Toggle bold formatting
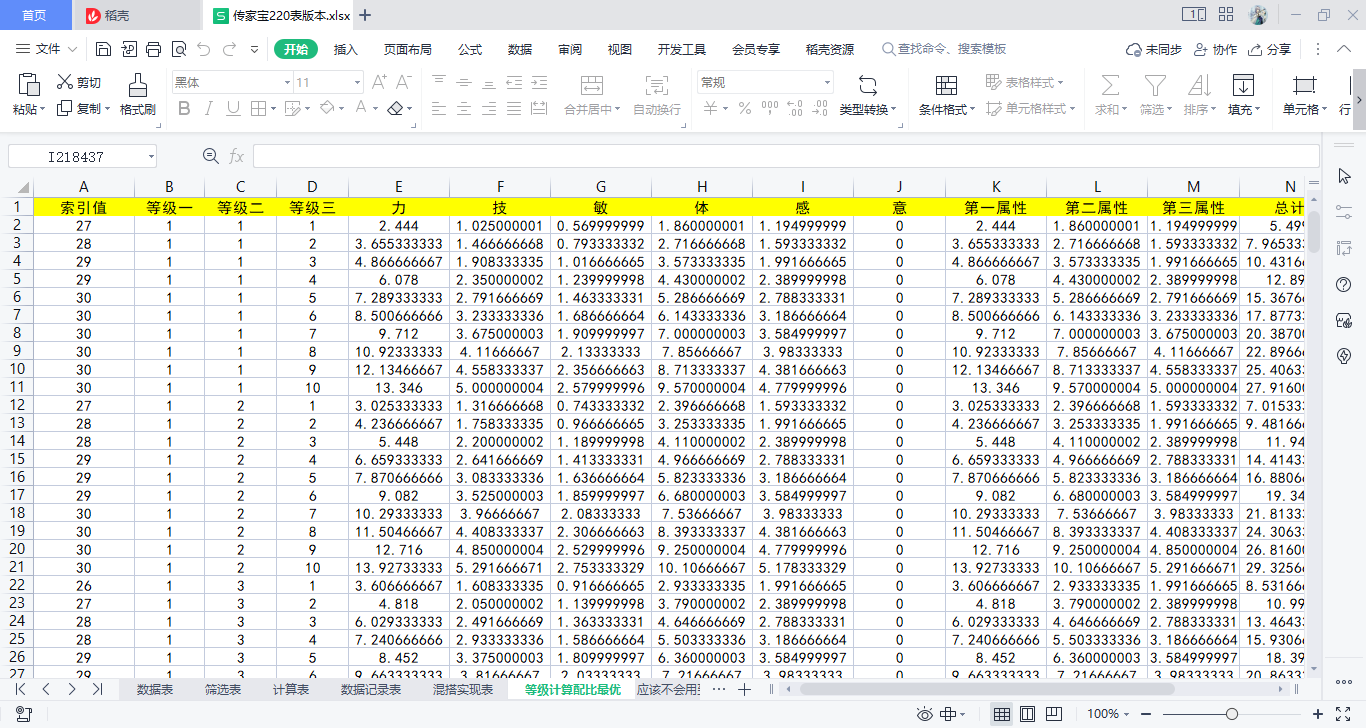This screenshot has height=728, width=1366. [x=184, y=108]
